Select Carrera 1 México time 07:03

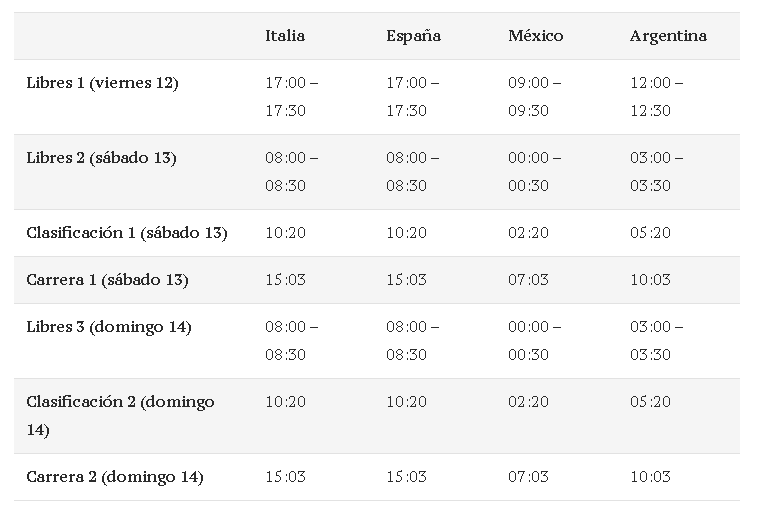pyautogui.click(x=528, y=280)
